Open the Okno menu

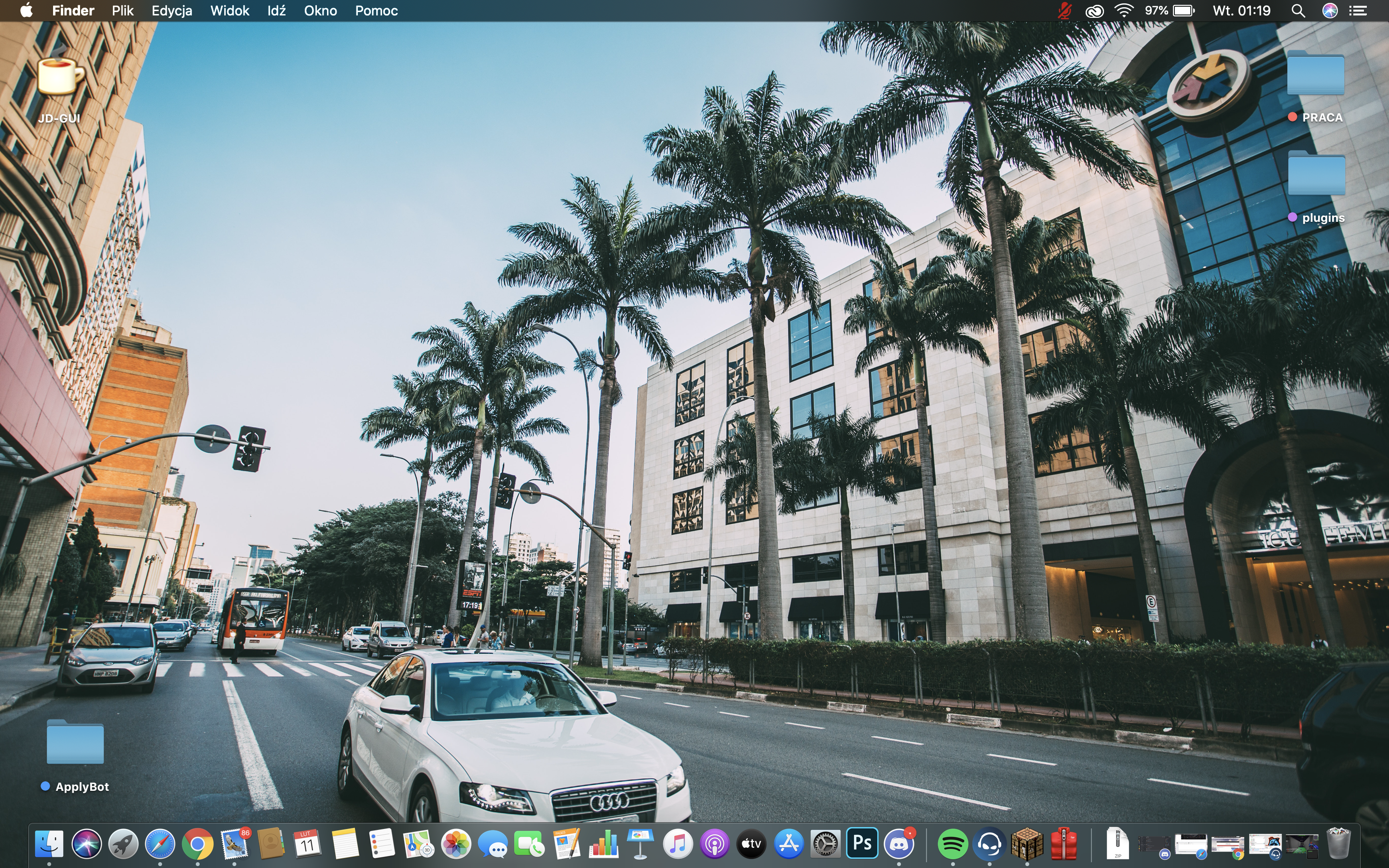320,10
